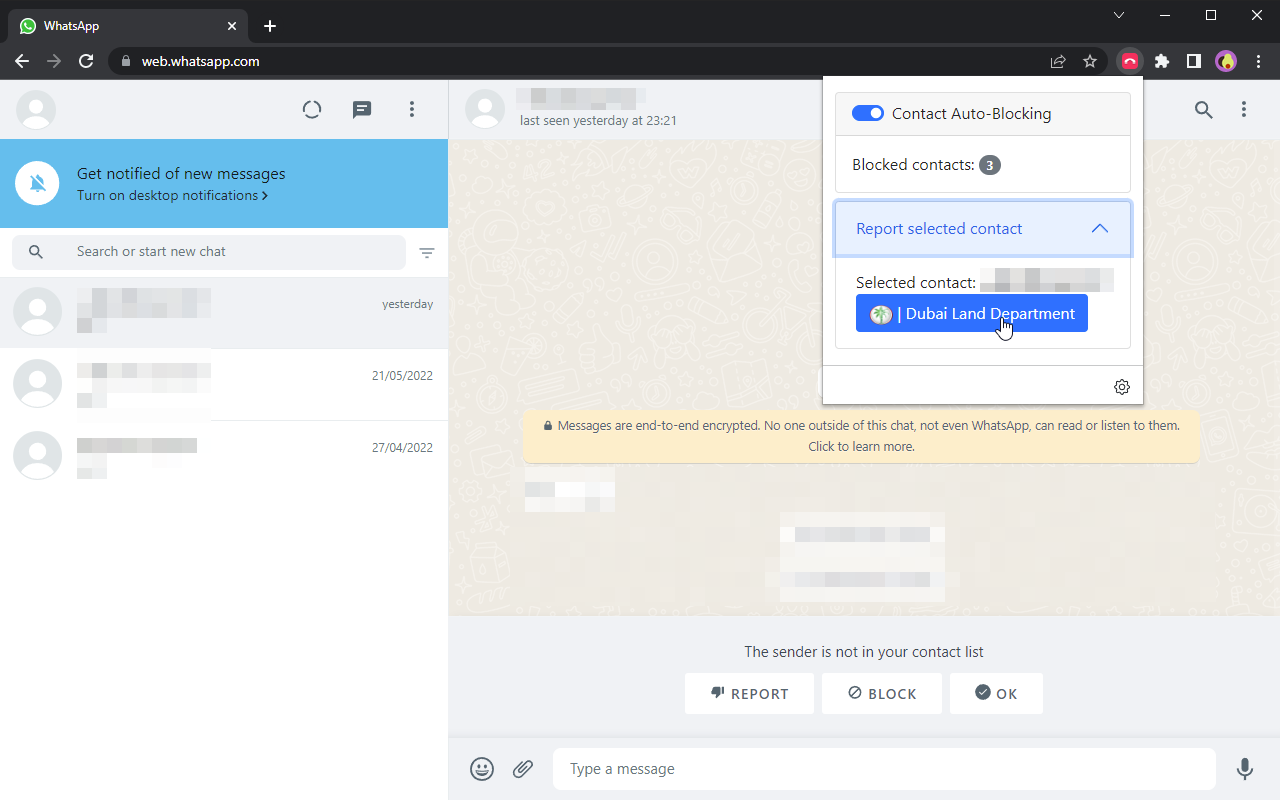Open left panel three-dot menu
Viewport: 1280px width, 800px height.
(x=412, y=110)
